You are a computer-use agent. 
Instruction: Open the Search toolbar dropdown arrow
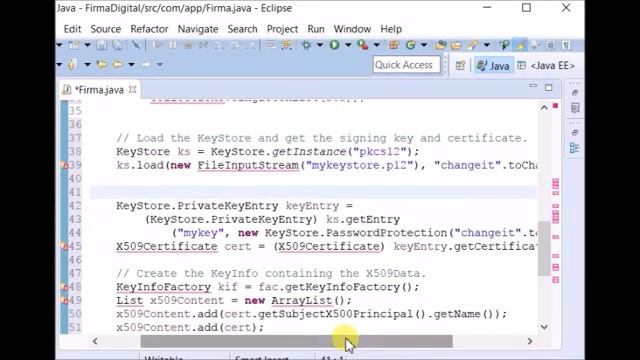point(487,45)
